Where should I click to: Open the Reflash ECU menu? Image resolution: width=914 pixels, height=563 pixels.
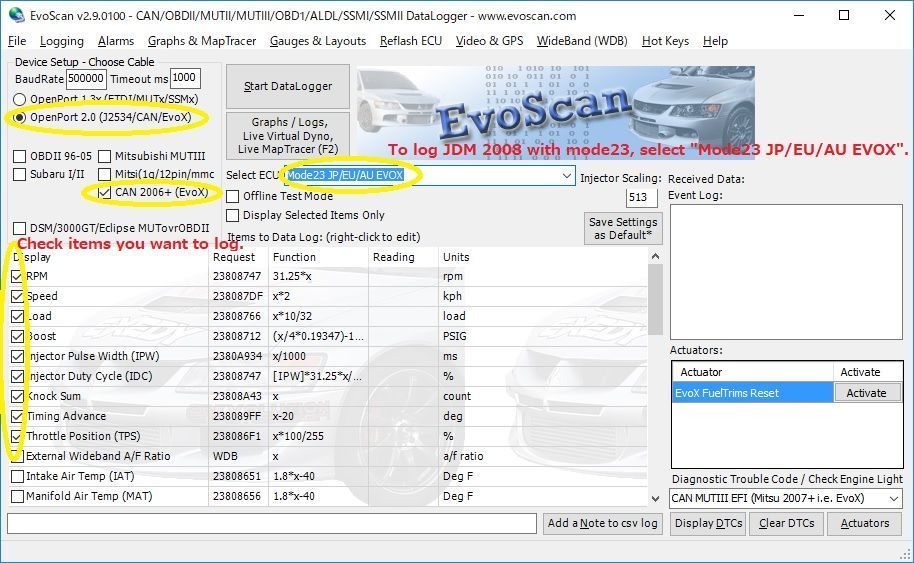pos(410,41)
